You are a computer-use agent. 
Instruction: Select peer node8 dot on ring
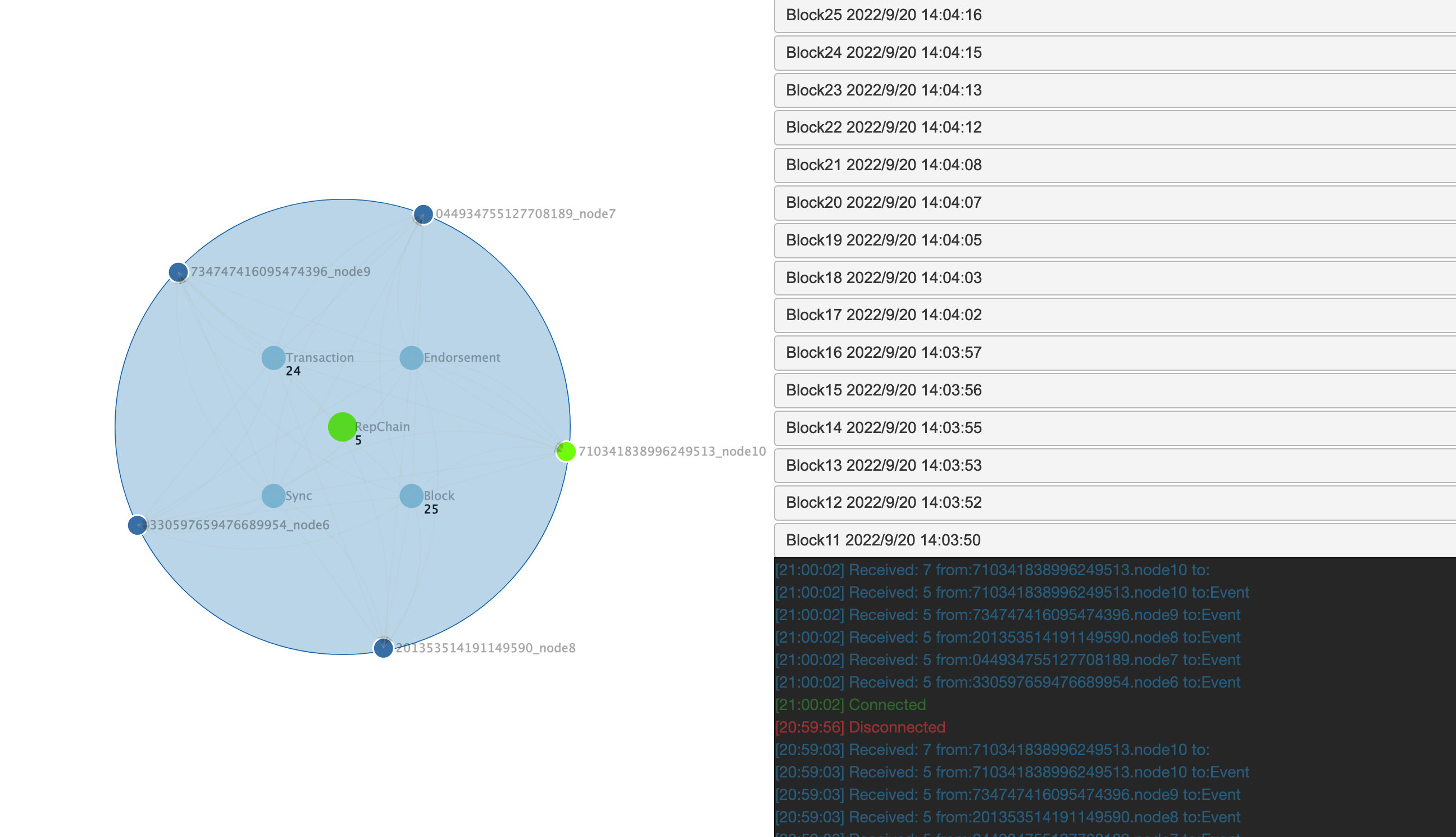click(384, 648)
